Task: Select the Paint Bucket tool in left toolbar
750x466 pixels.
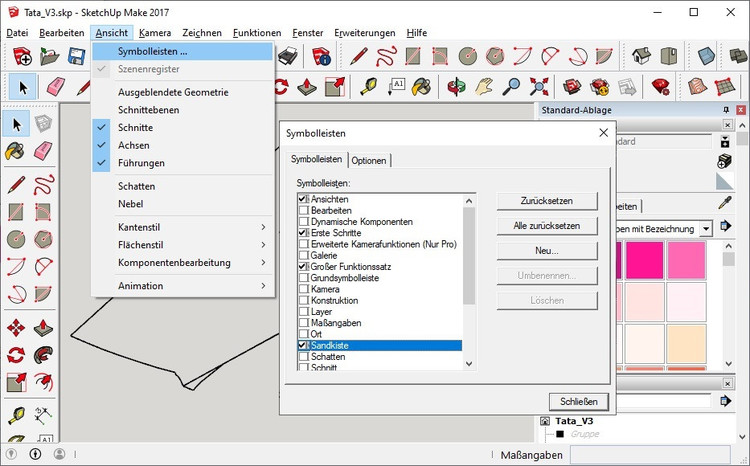Action: click(x=15, y=151)
